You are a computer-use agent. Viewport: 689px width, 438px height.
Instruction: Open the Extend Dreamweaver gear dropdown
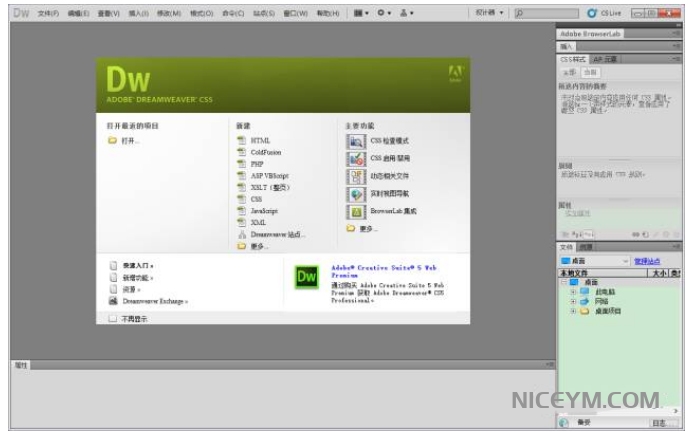coord(384,13)
